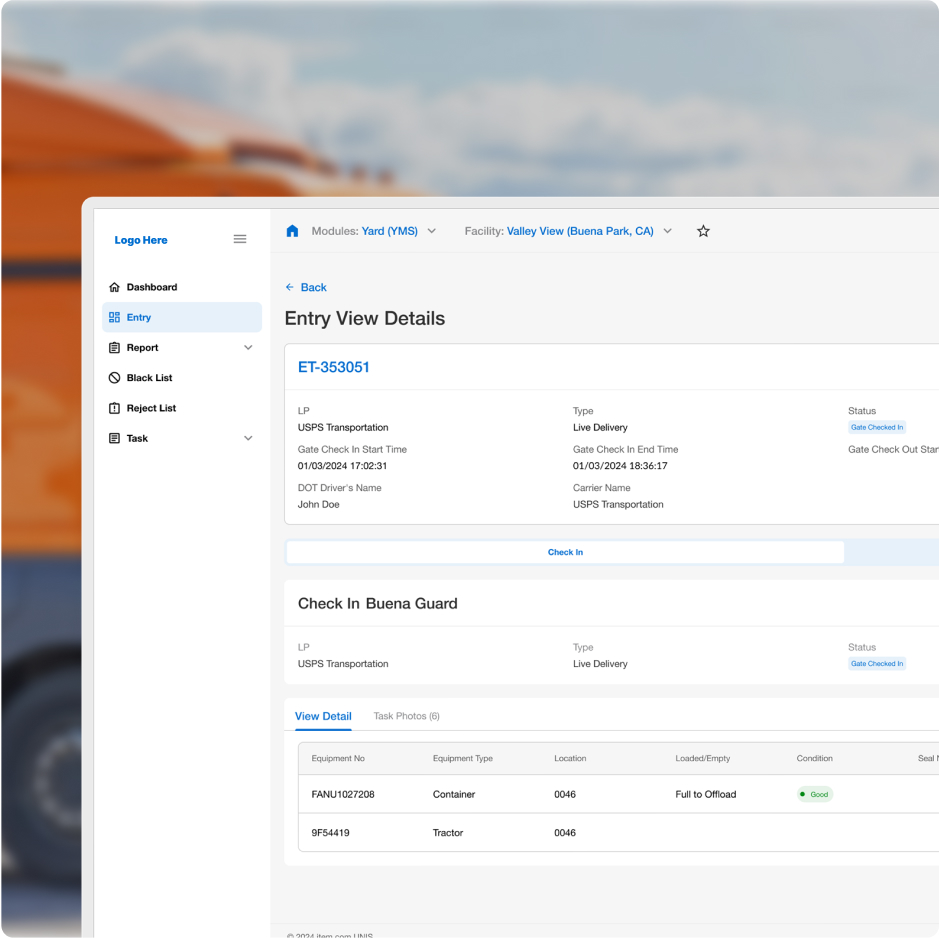Open the Modules dropdown chevron

(431, 231)
